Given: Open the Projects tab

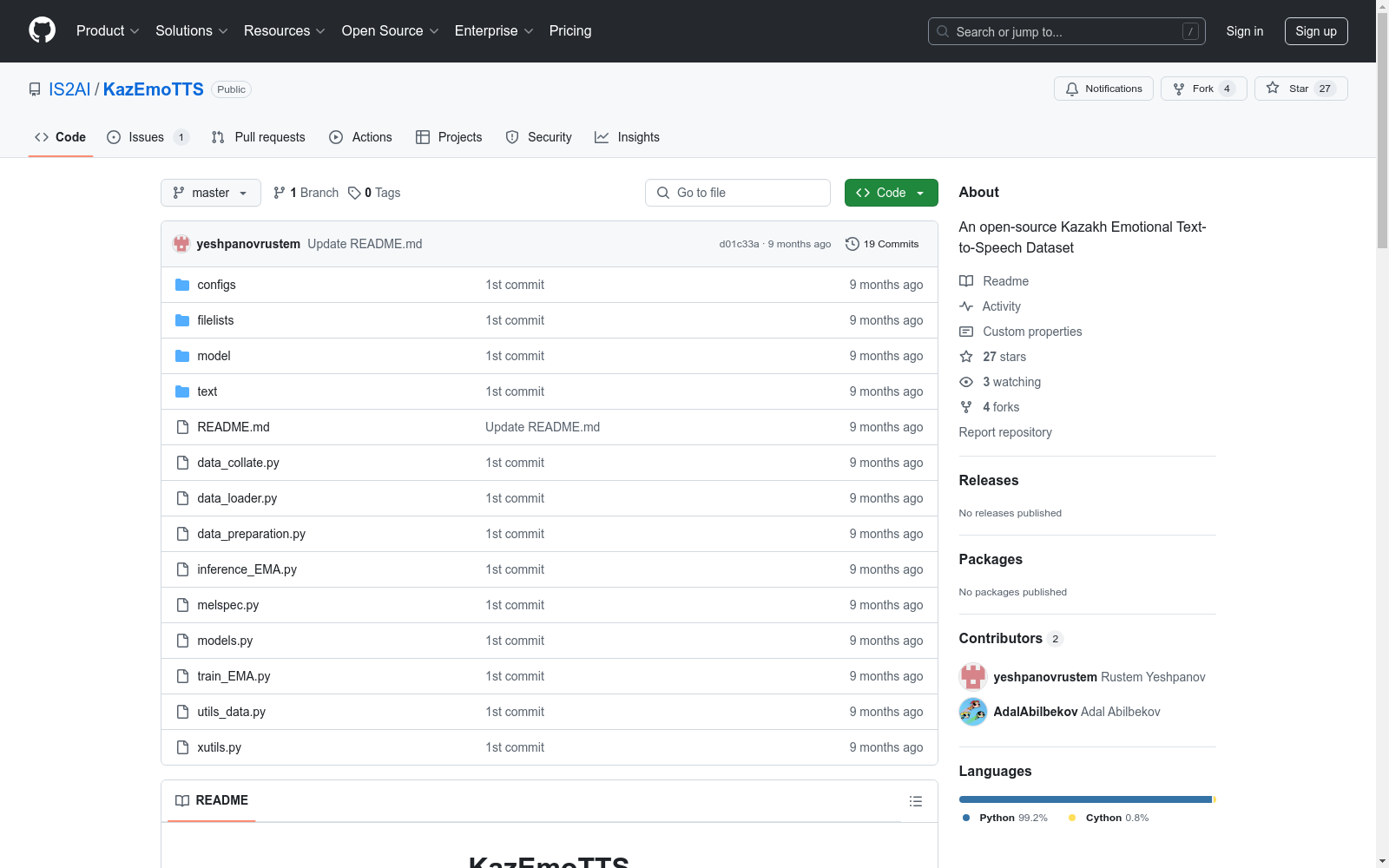Looking at the screenshot, I should [449, 137].
